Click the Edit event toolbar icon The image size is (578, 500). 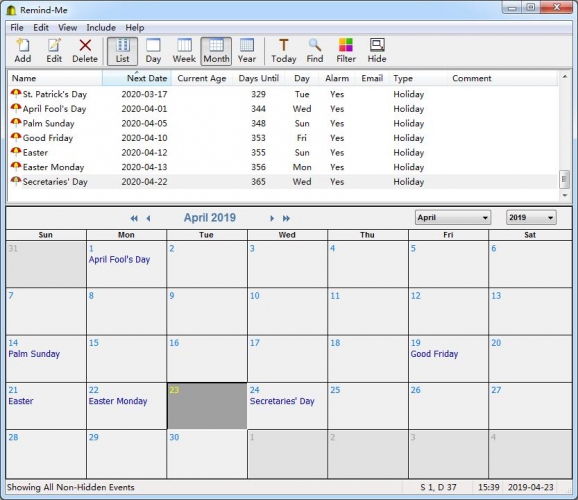[x=54, y=51]
